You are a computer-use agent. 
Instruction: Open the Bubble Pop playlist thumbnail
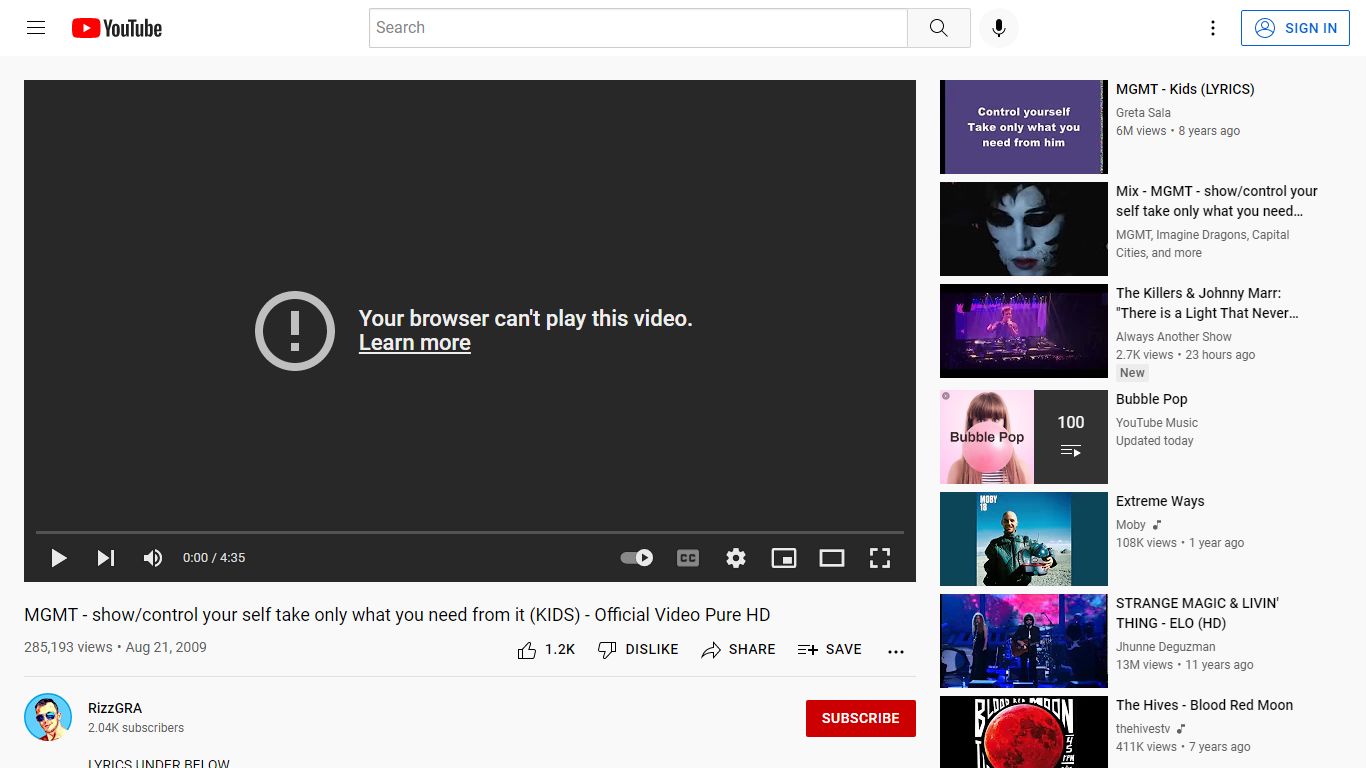1024,437
